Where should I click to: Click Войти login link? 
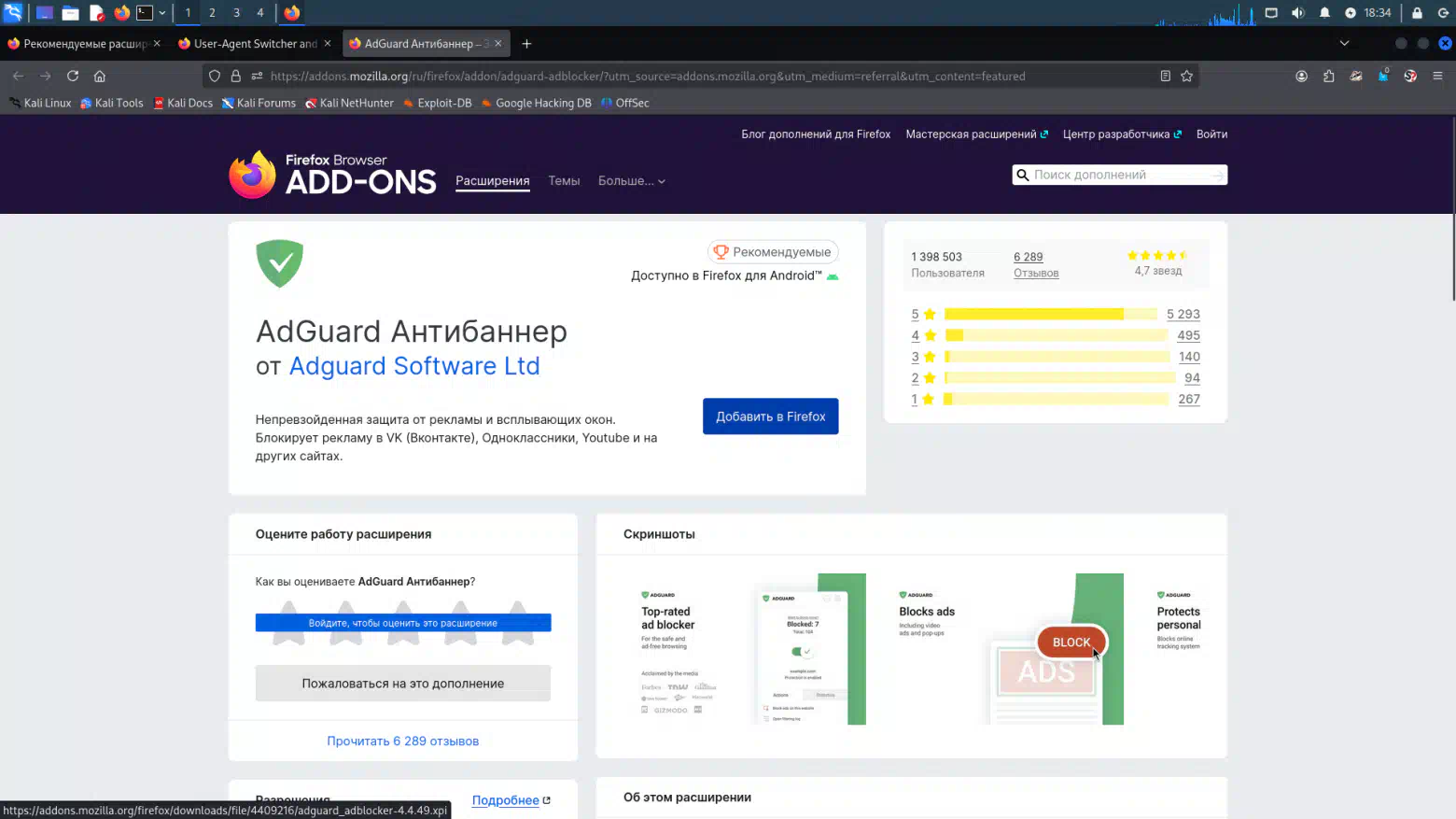point(1211,134)
